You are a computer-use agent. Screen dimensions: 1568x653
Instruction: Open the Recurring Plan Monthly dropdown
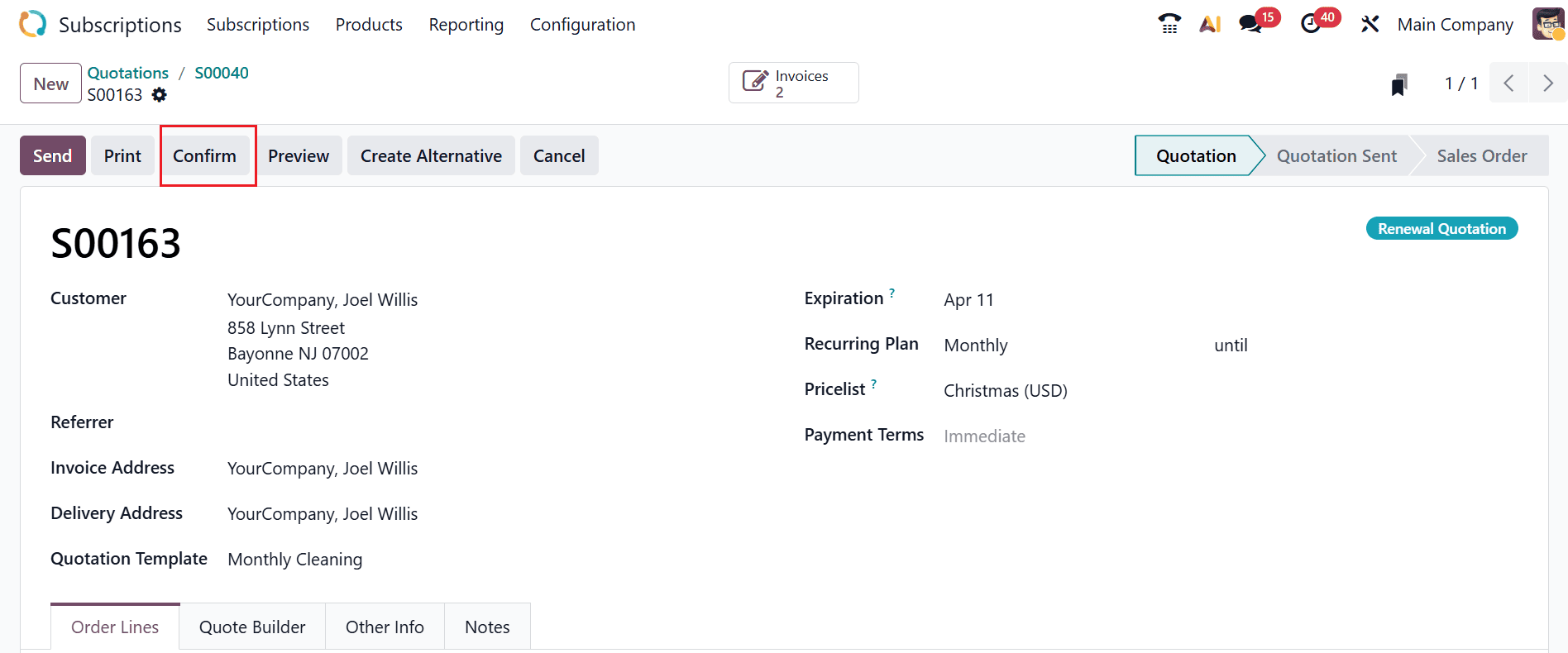pos(1067,346)
